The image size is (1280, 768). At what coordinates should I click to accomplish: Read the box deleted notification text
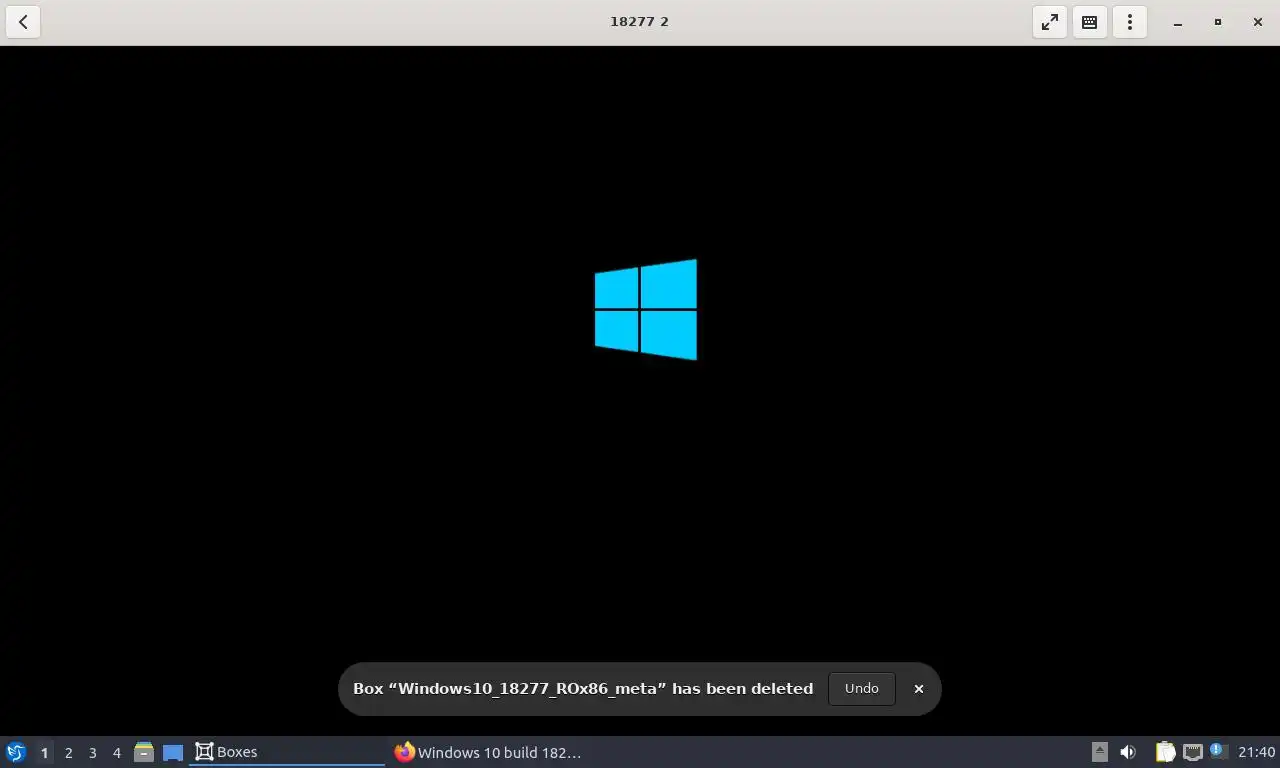click(583, 688)
